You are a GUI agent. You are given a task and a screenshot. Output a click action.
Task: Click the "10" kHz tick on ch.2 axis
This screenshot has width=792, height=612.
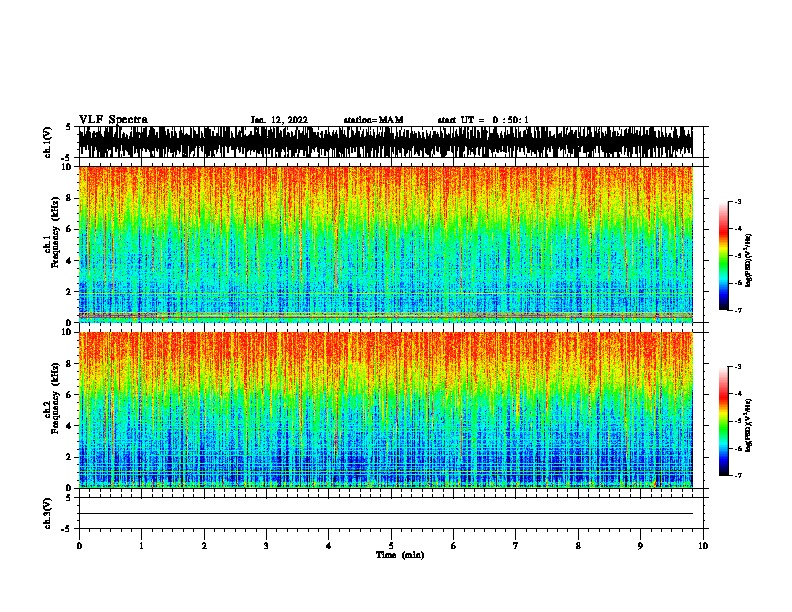coord(67,332)
